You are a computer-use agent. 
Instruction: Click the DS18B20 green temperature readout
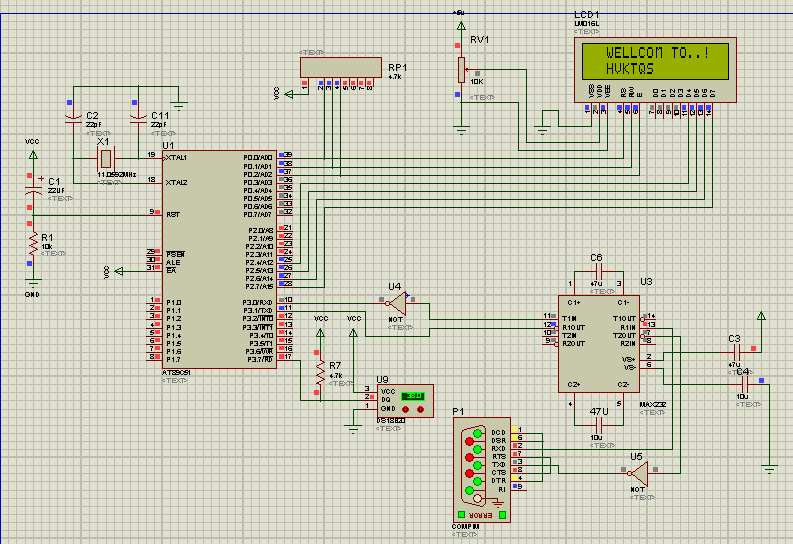pyautogui.click(x=411, y=397)
